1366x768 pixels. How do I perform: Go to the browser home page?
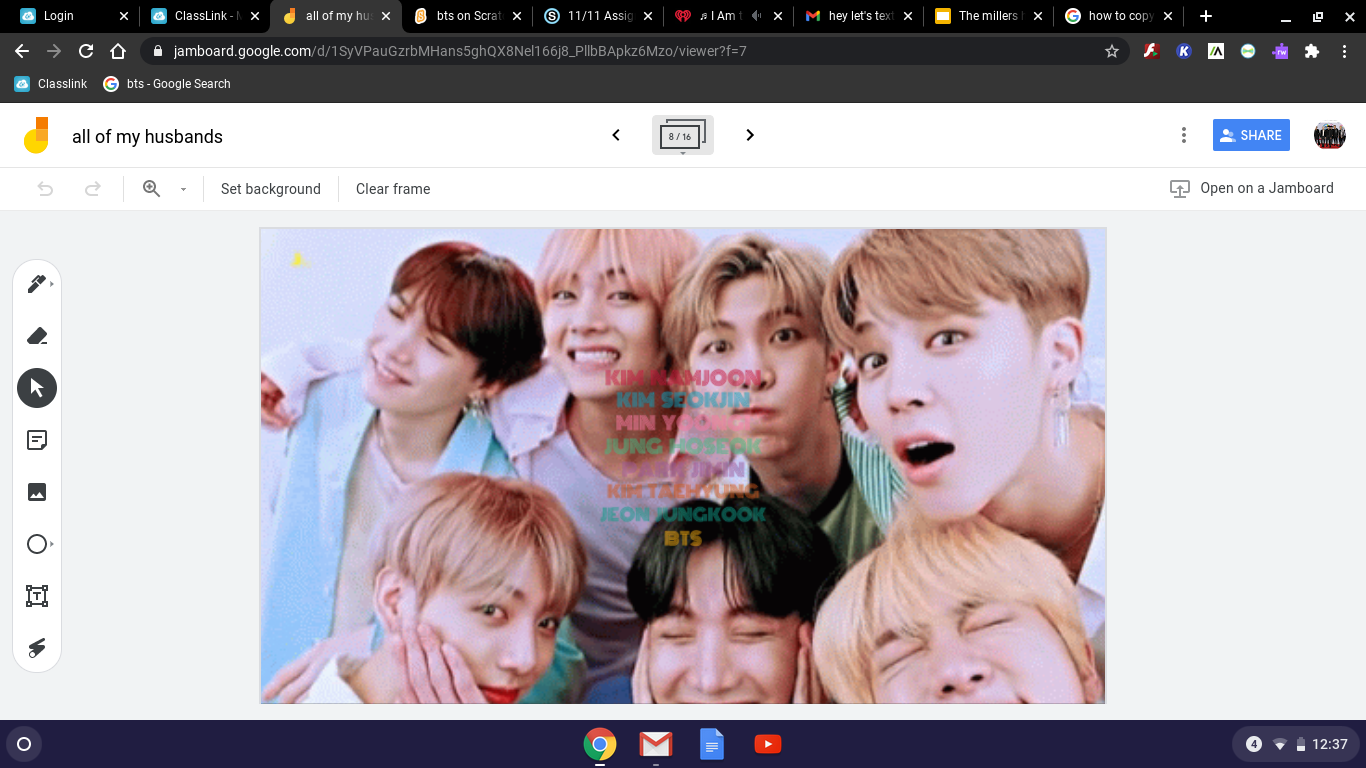(x=118, y=51)
